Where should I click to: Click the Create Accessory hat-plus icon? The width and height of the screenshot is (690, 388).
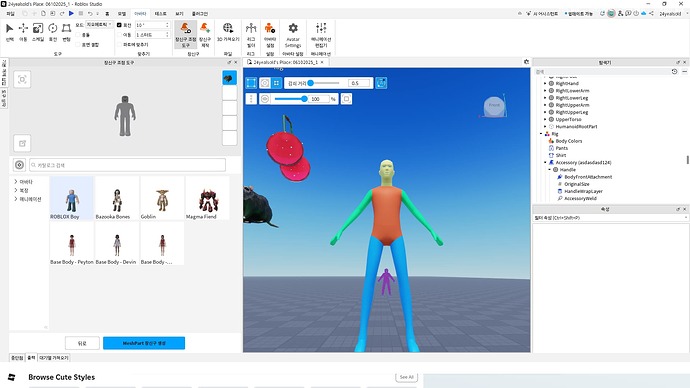coord(205,29)
